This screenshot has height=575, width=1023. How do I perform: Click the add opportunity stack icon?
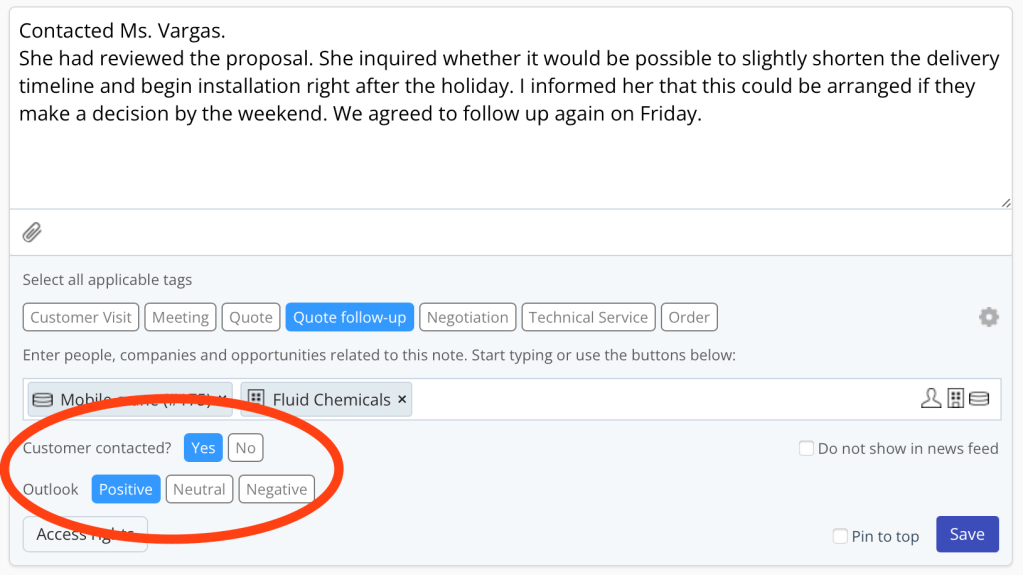click(x=979, y=399)
